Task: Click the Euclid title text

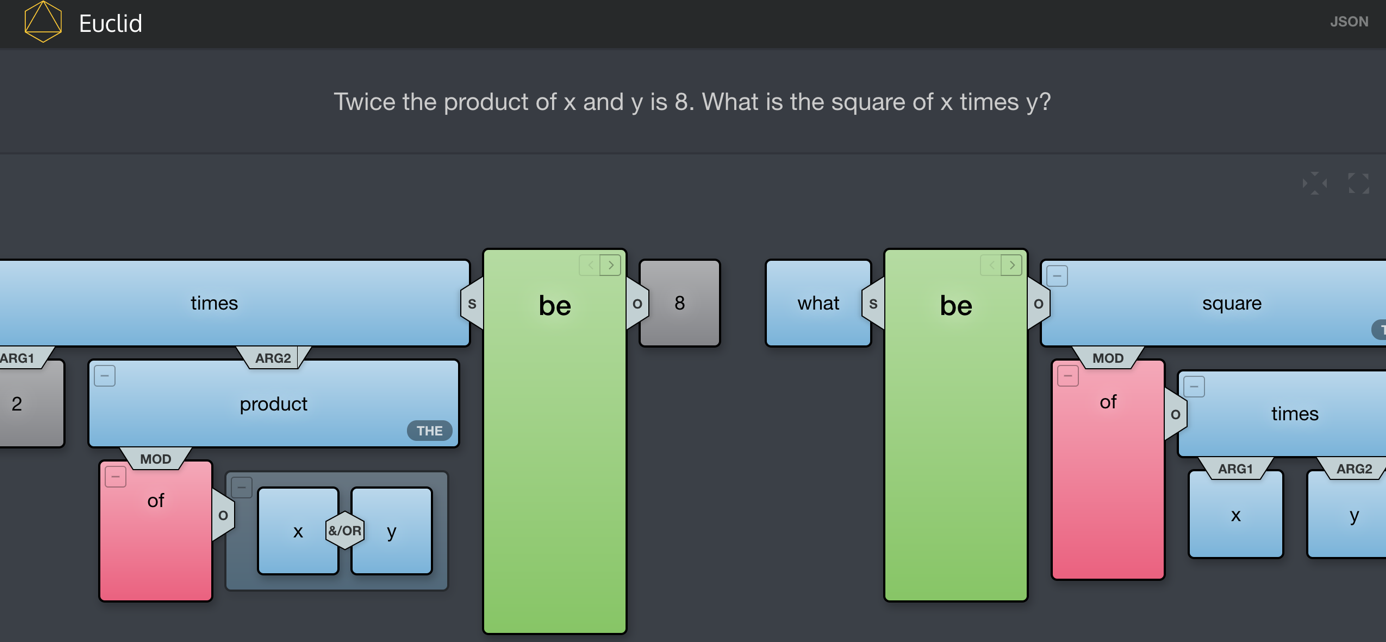Action: [110, 23]
